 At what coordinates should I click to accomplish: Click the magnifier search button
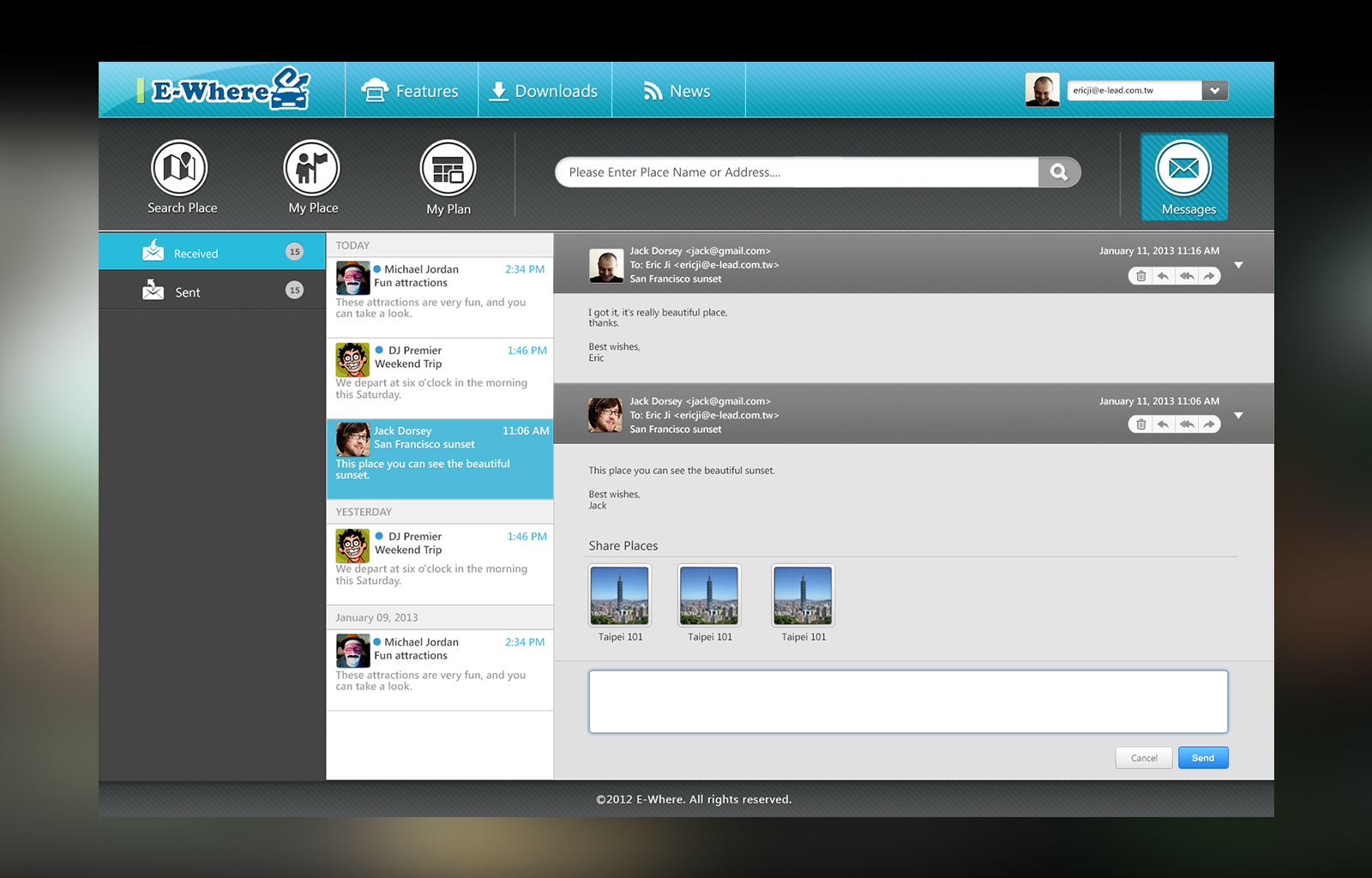(x=1059, y=172)
